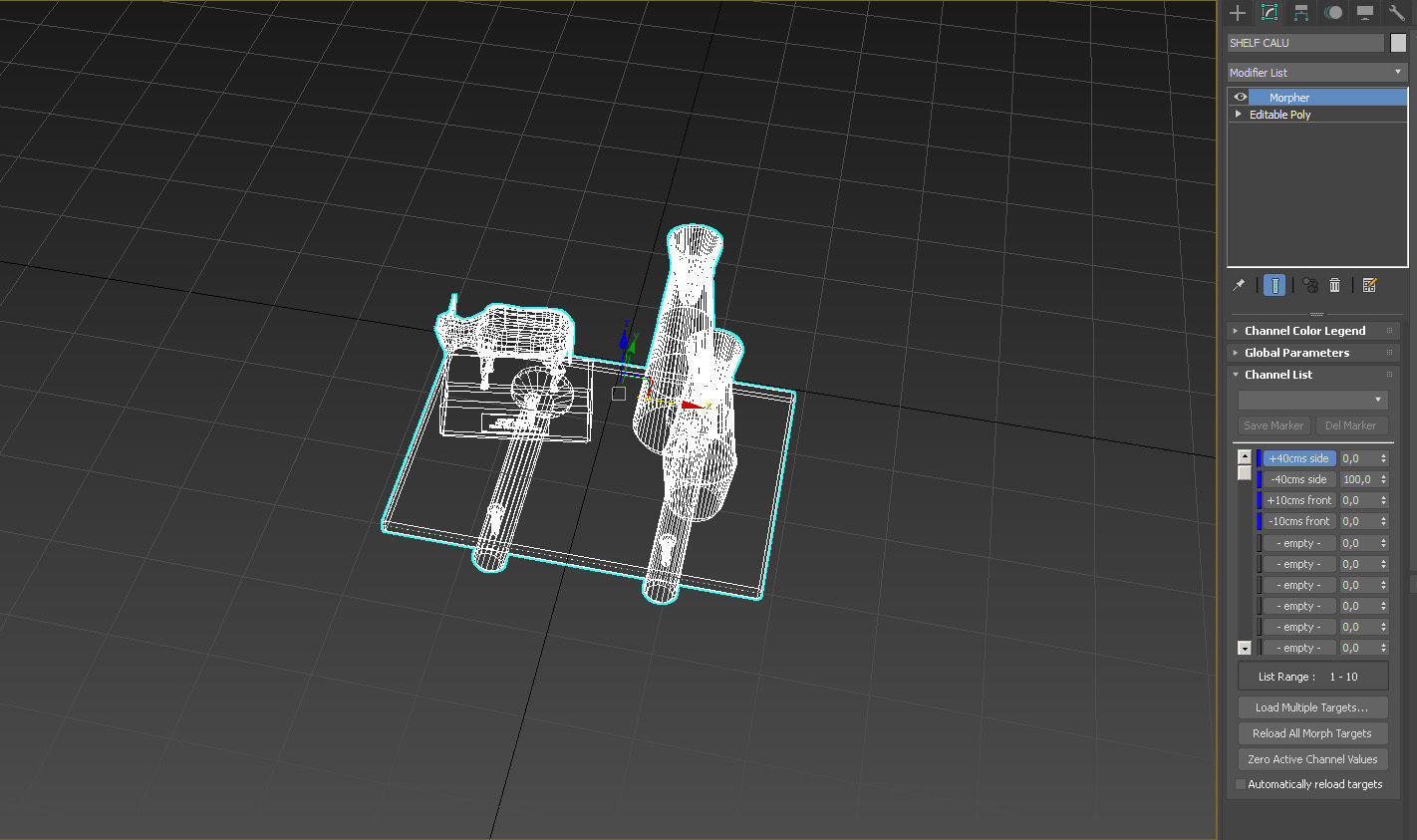Select the +40cms side channel
The image size is (1417, 840).
point(1299,458)
